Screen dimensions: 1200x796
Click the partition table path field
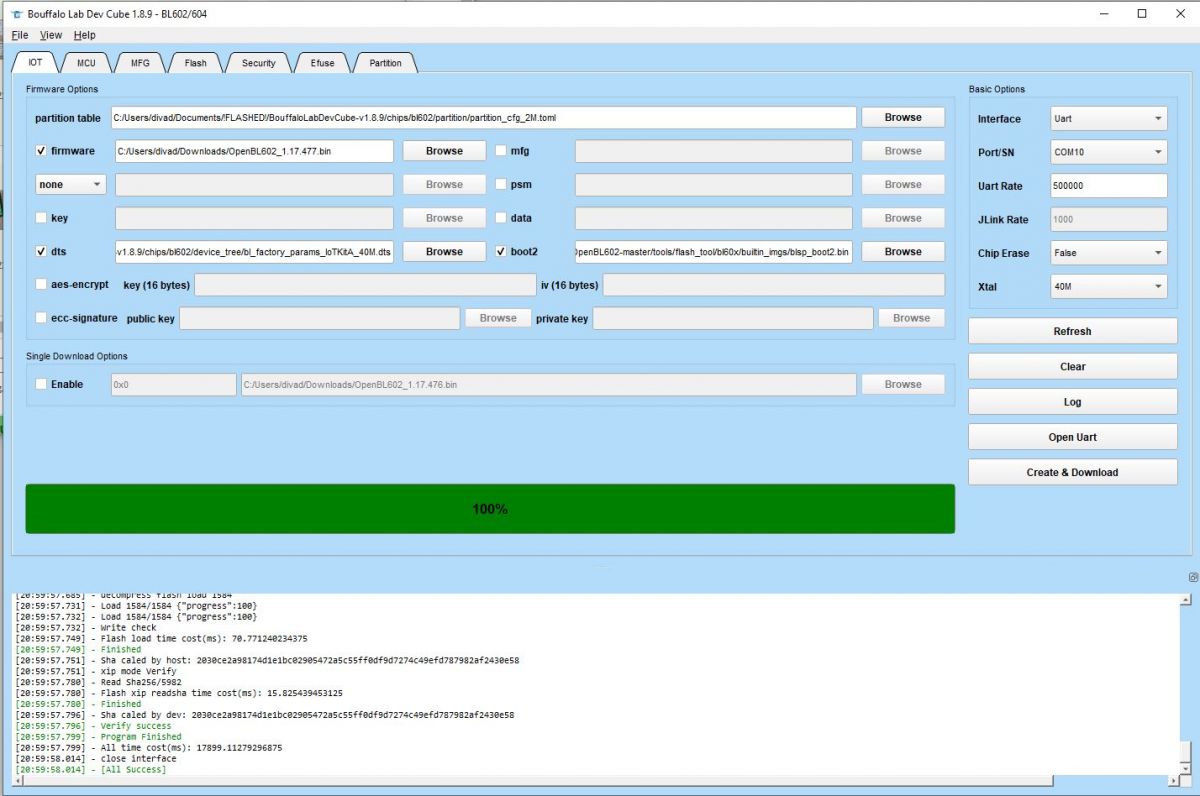(x=483, y=117)
